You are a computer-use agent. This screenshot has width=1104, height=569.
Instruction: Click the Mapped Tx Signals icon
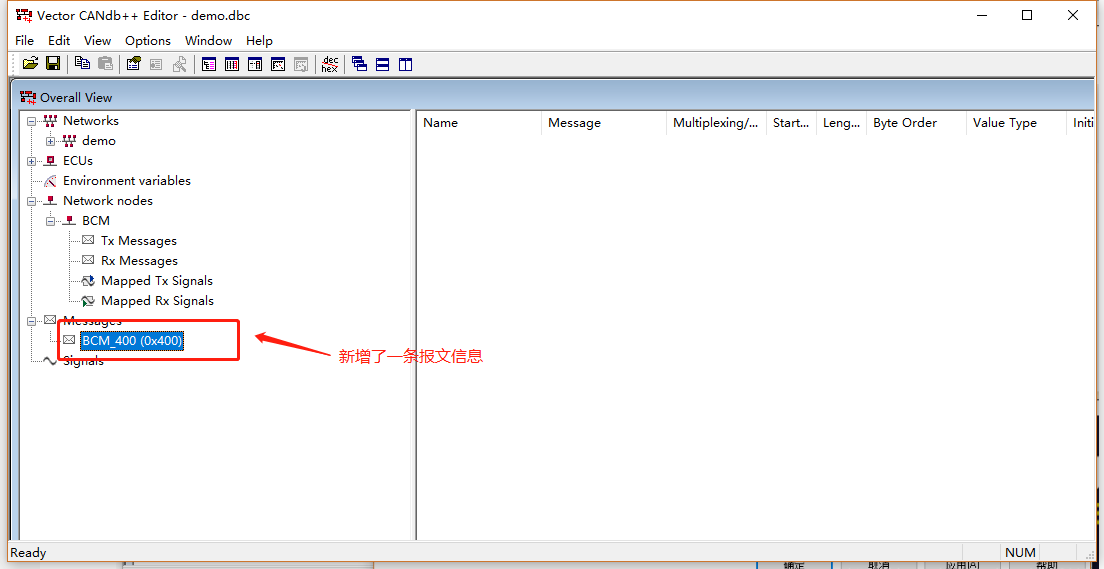[88, 281]
